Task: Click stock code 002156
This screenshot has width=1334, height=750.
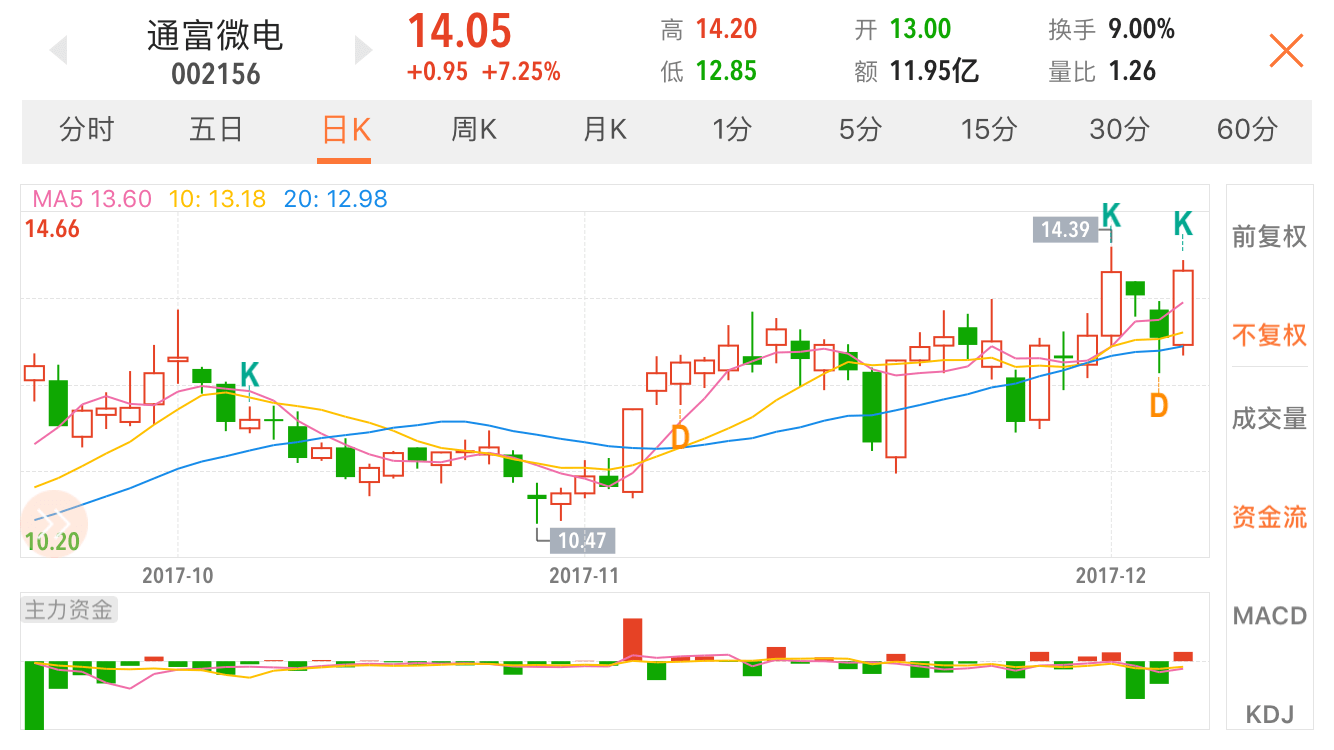Action: pyautogui.click(x=216, y=75)
